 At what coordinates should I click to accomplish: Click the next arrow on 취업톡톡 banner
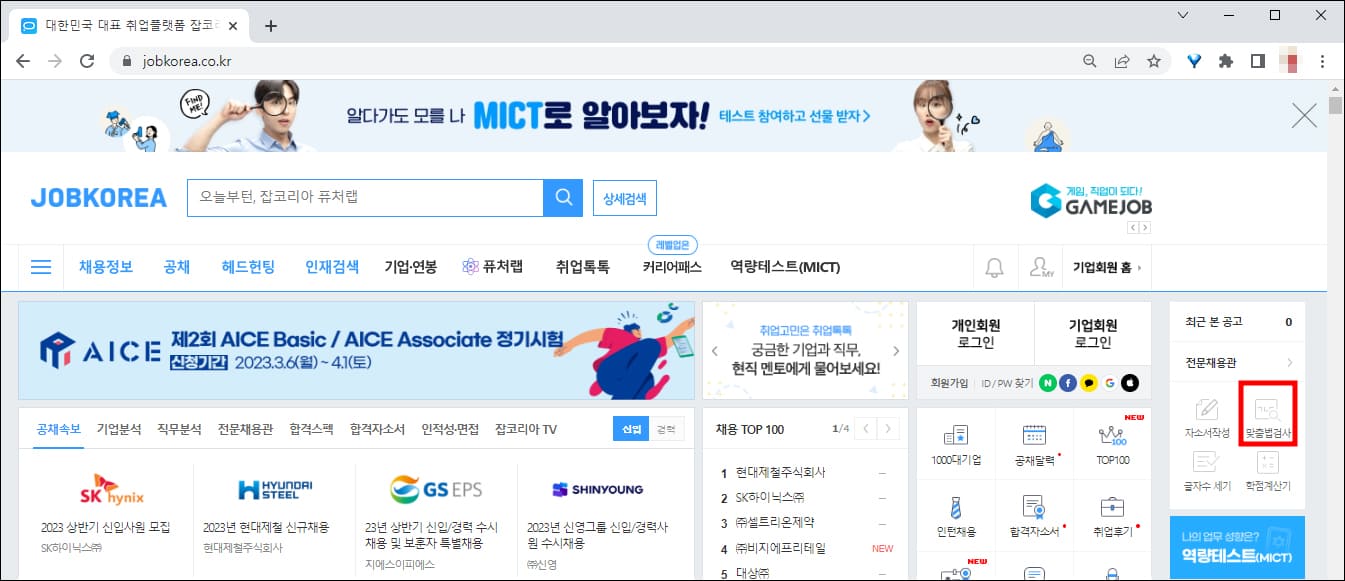(896, 350)
